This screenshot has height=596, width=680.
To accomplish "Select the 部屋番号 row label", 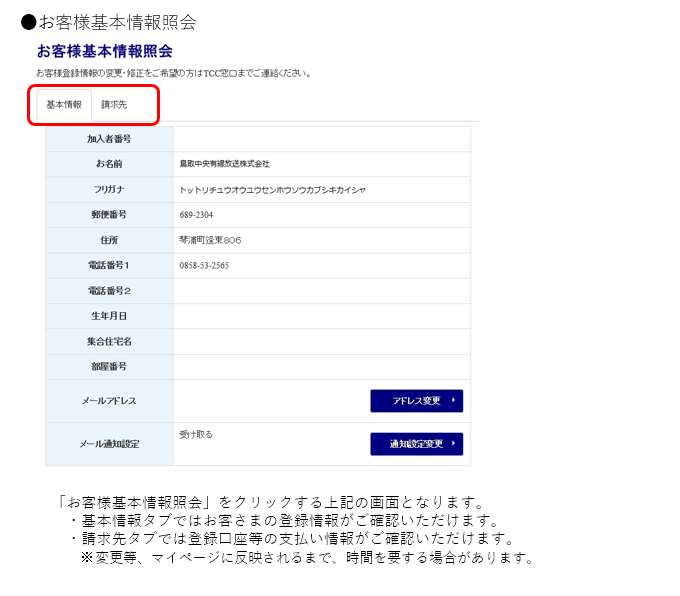I will click(x=109, y=367).
